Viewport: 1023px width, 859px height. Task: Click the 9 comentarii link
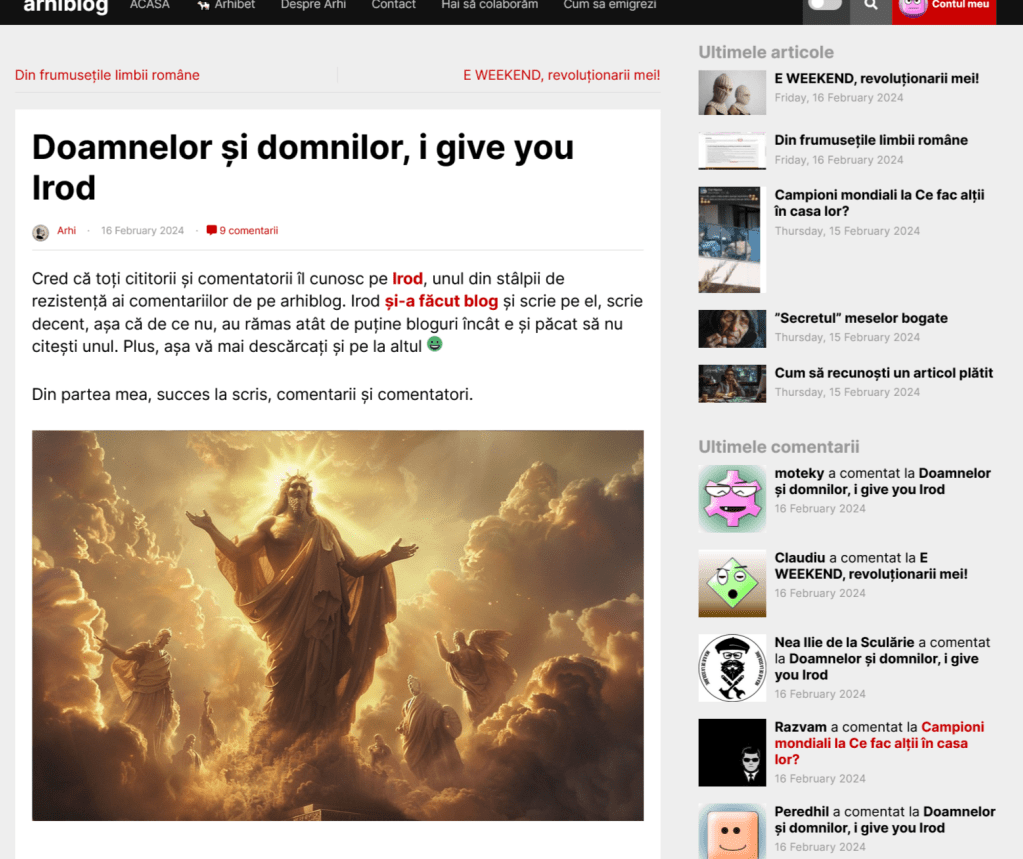248,231
